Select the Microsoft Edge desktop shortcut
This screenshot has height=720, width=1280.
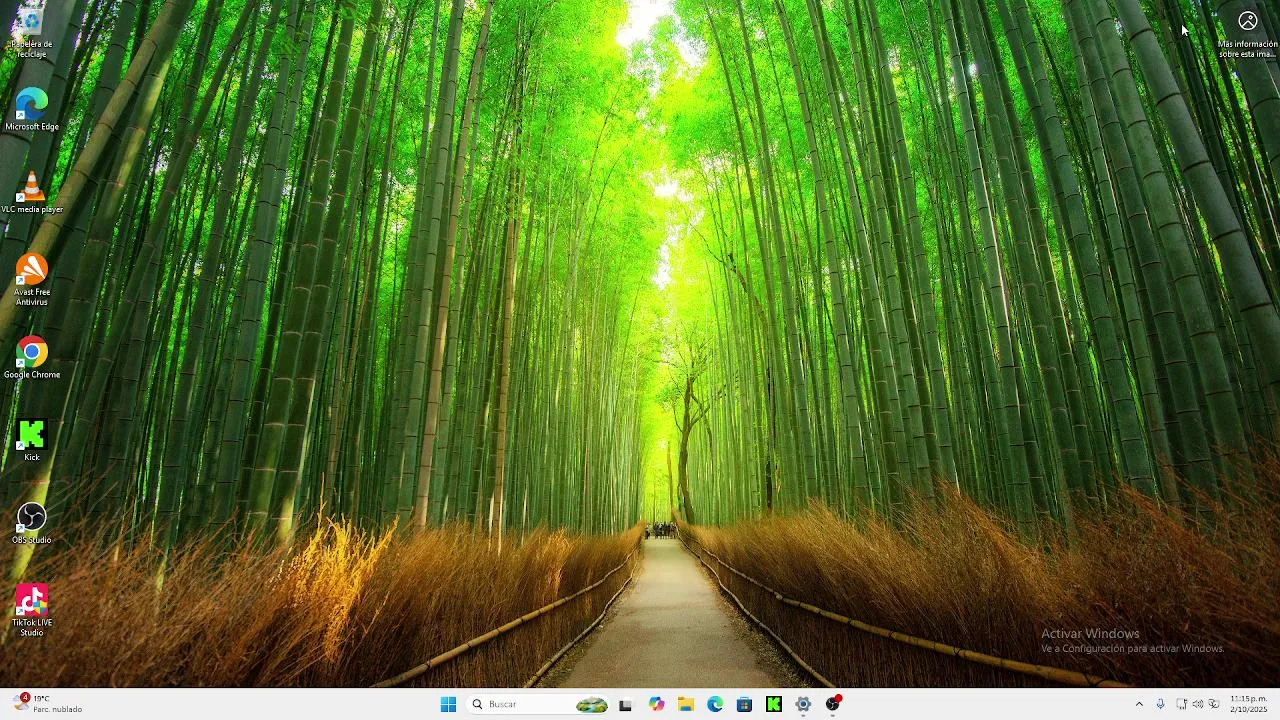coord(31,110)
